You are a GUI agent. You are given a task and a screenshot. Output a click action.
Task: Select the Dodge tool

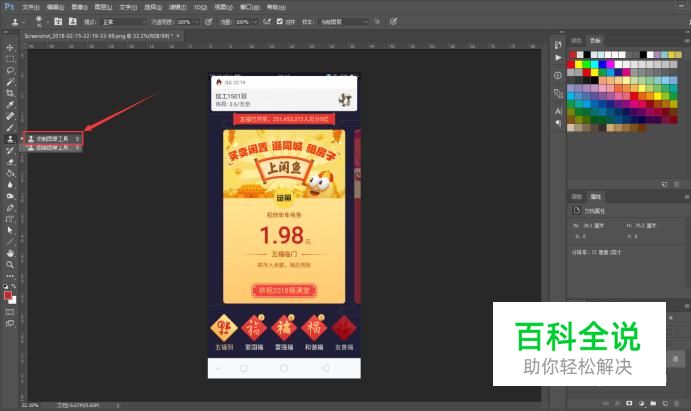pos(10,196)
